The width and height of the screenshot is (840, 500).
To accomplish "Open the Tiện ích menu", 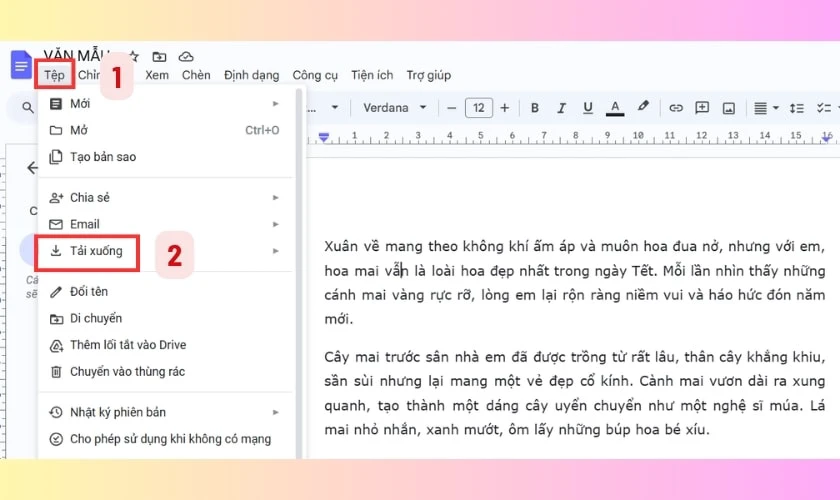I will (x=372, y=75).
